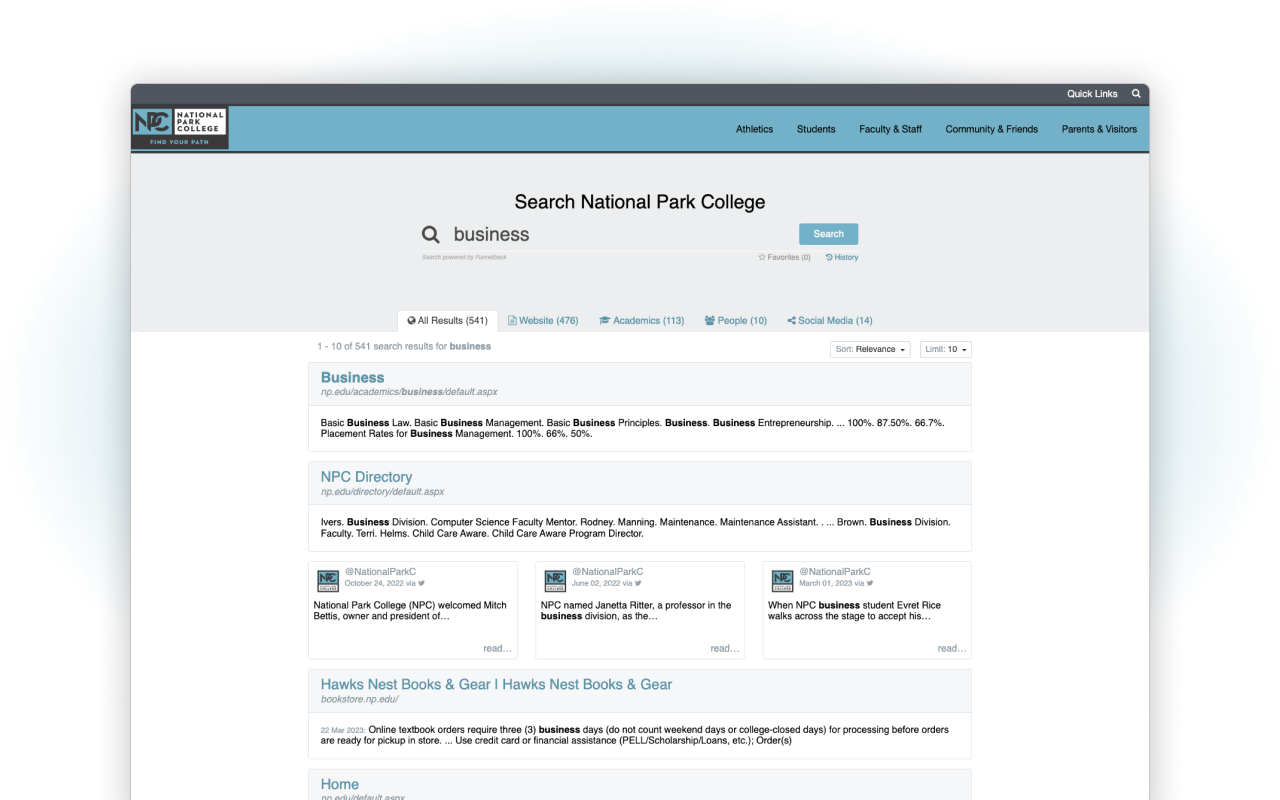The width and height of the screenshot is (1280, 800).
Task: Click NPC avatar on October 24, 2022 tweet
Action: [x=328, y=581]
